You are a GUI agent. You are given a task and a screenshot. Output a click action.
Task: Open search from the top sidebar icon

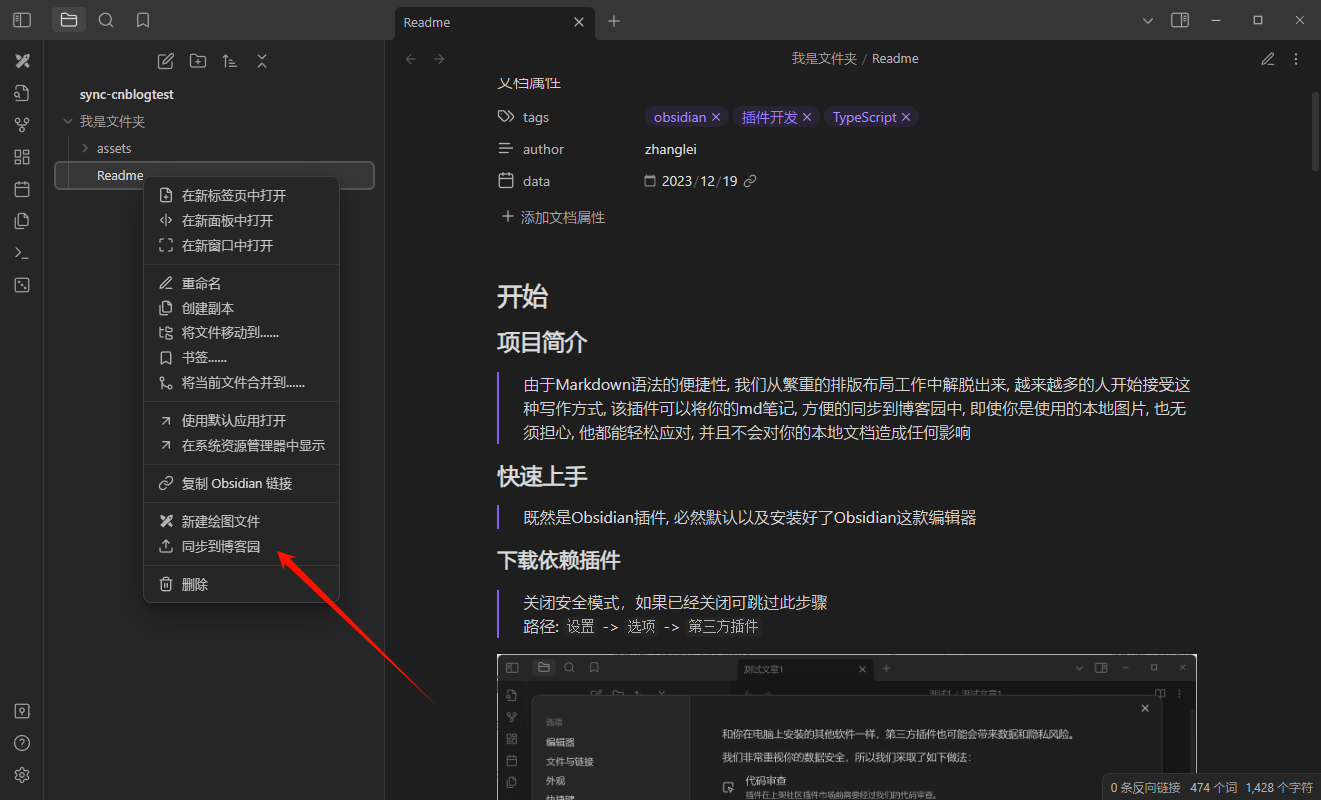tap(106, 20)
